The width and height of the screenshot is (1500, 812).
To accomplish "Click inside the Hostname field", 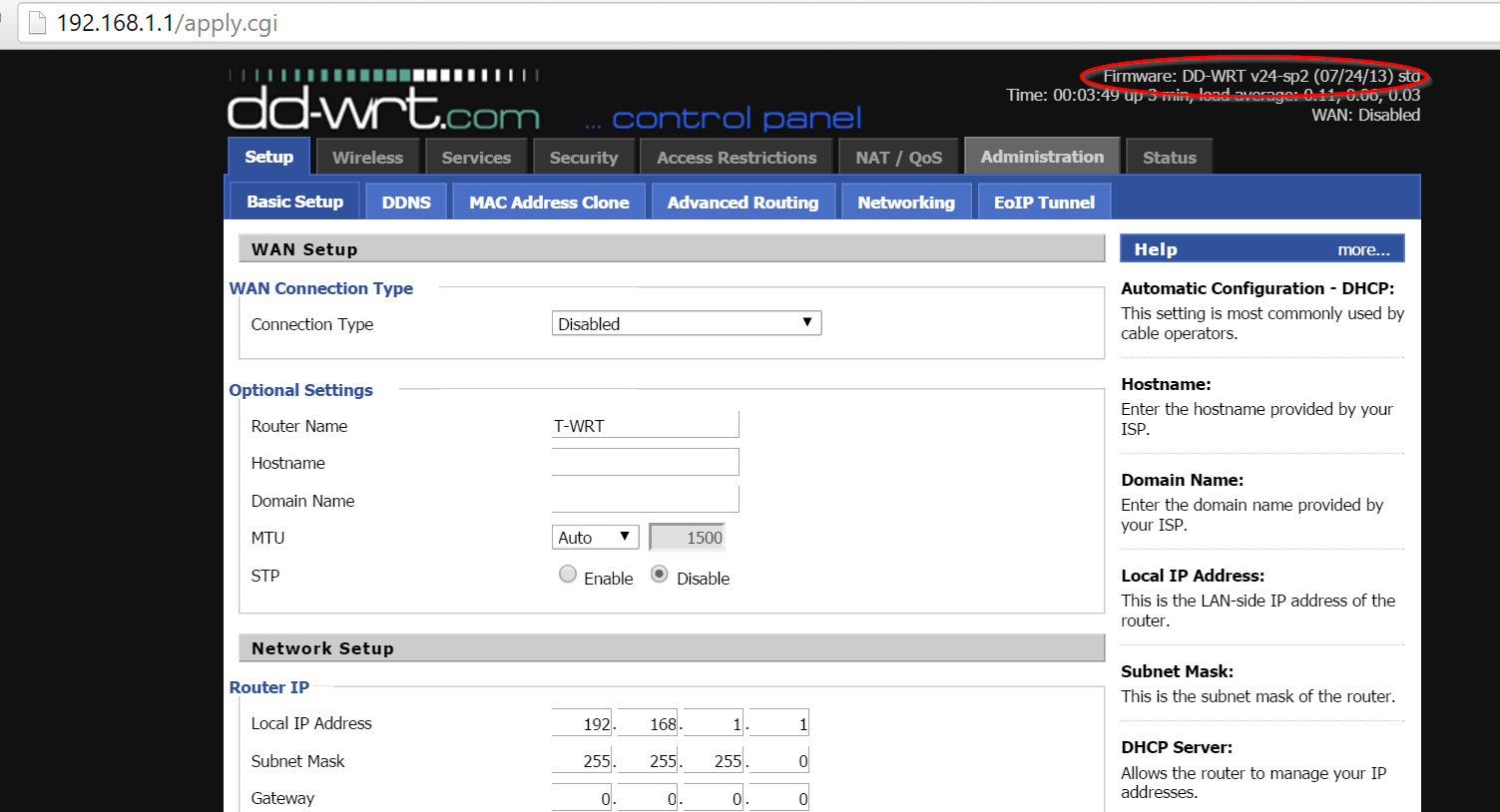I will pos(645,461).
